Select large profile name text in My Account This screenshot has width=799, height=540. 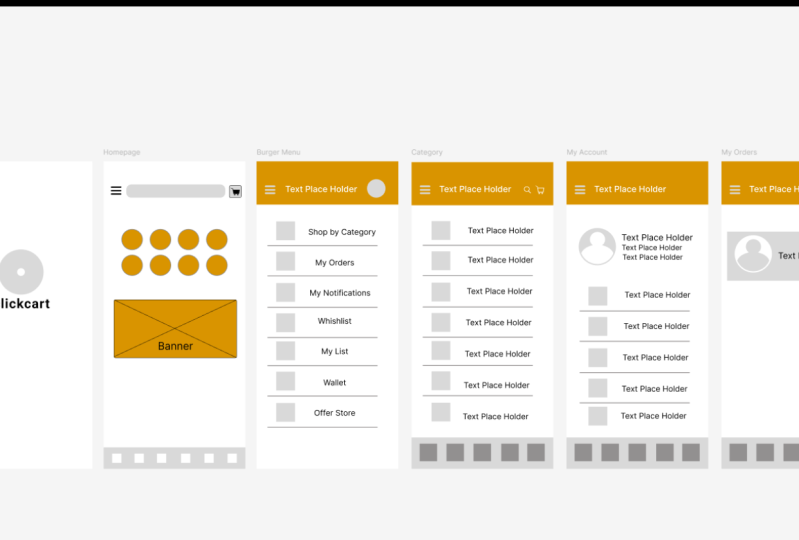pos(657,237)
